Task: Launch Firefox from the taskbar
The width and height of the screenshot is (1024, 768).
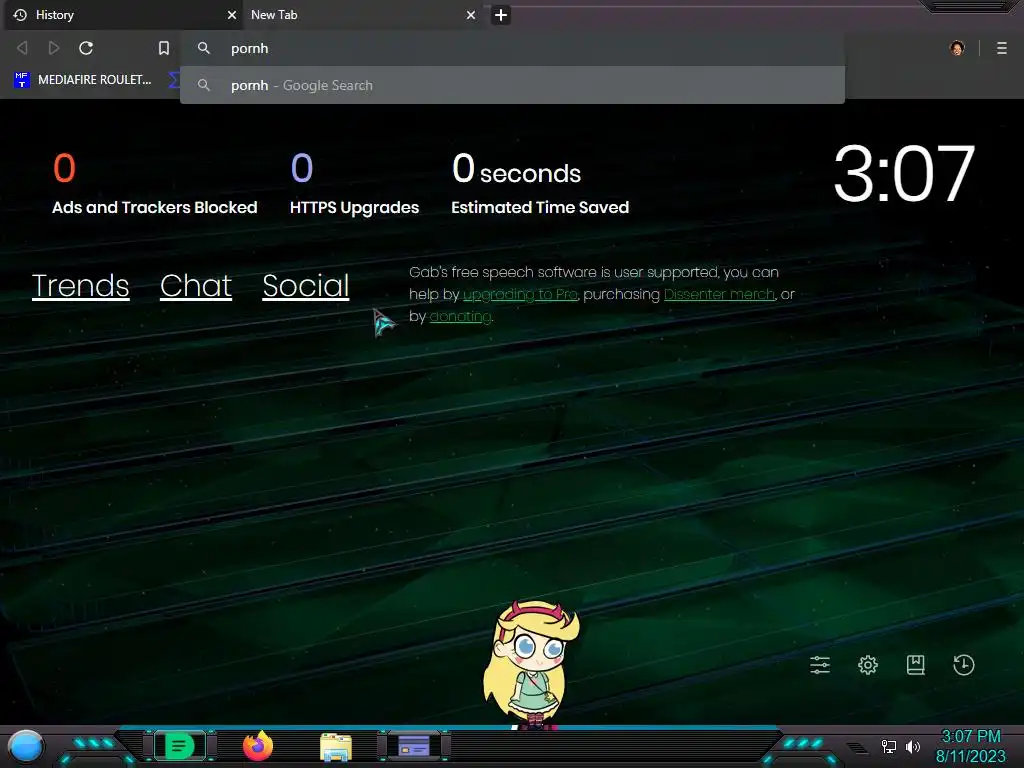Action: coord(258,746)
